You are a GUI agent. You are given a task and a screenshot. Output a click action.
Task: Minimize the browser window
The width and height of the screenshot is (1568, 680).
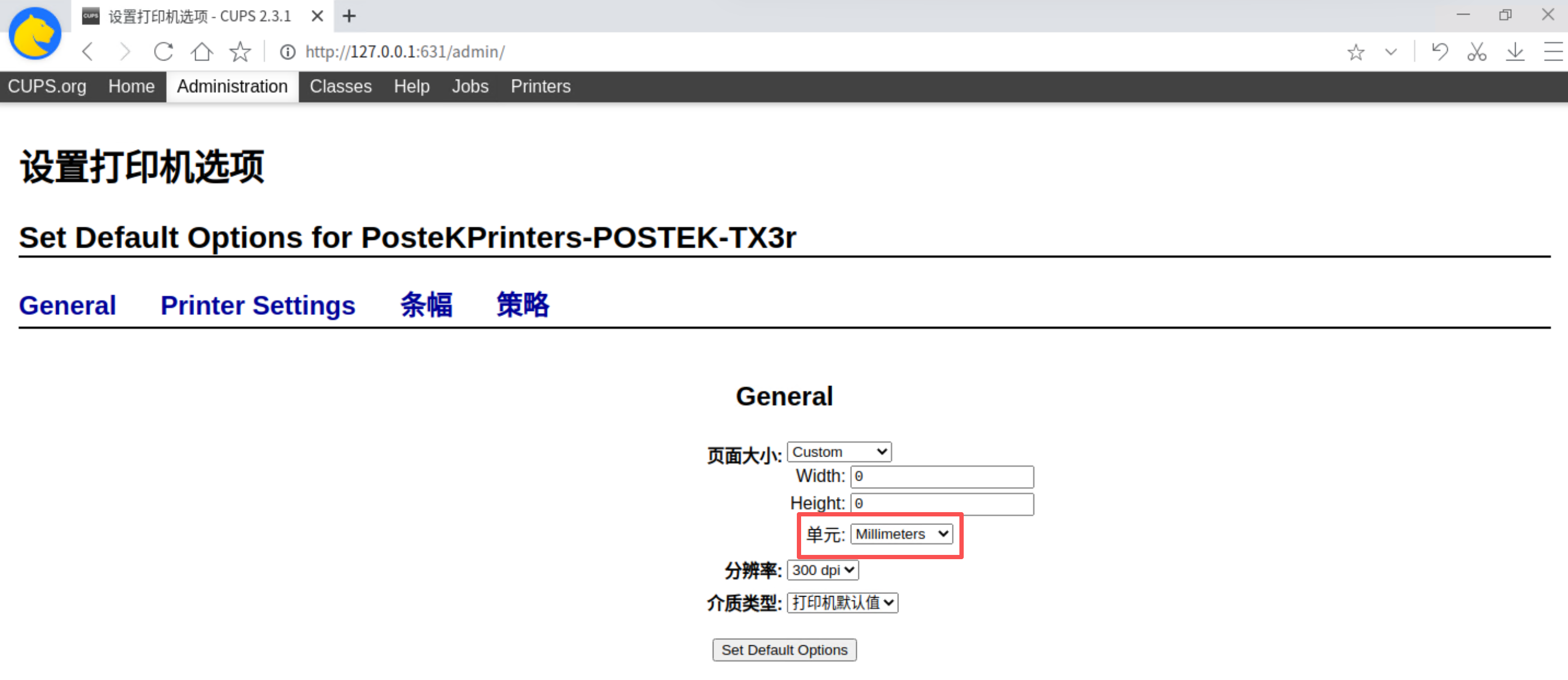coord(1463,14)
